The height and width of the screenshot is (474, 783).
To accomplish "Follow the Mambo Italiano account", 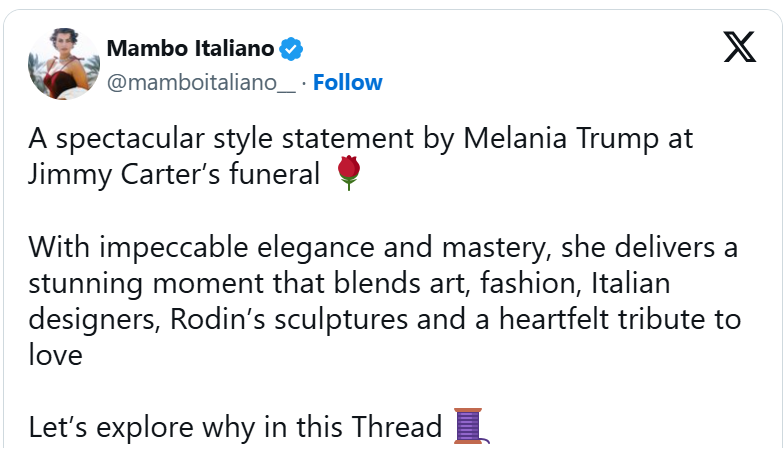I will 347,82.
